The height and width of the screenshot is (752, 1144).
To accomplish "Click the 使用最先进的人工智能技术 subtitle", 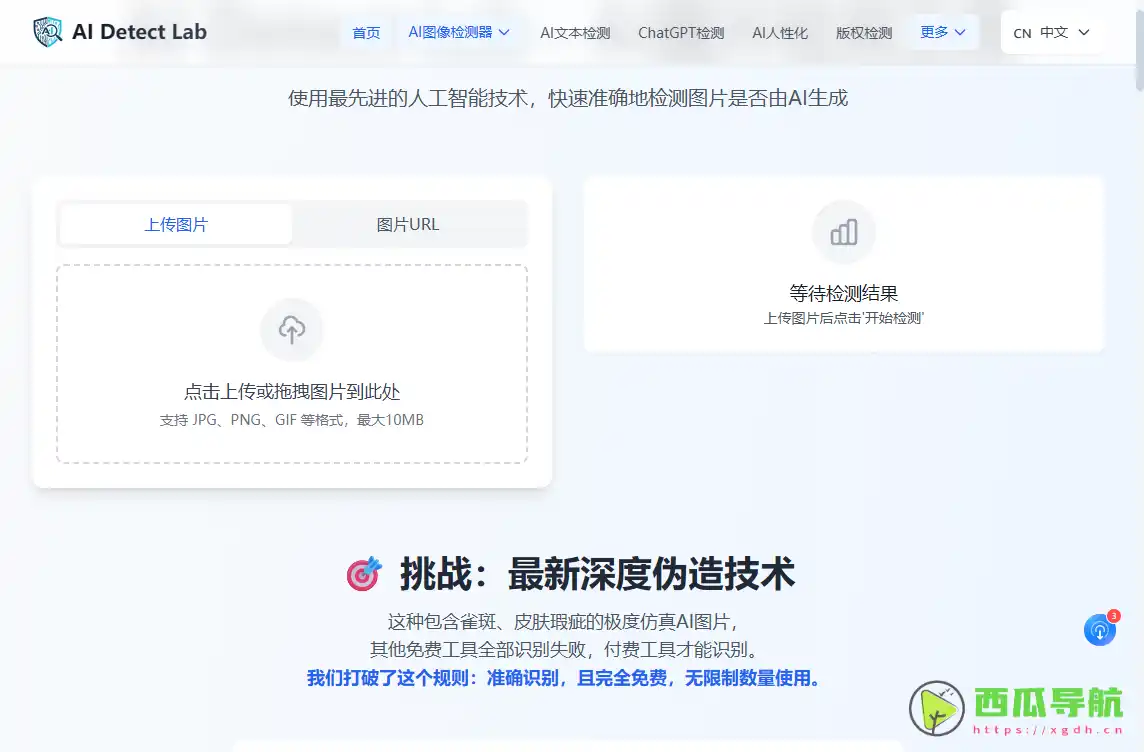I will (x=568, y=98).
